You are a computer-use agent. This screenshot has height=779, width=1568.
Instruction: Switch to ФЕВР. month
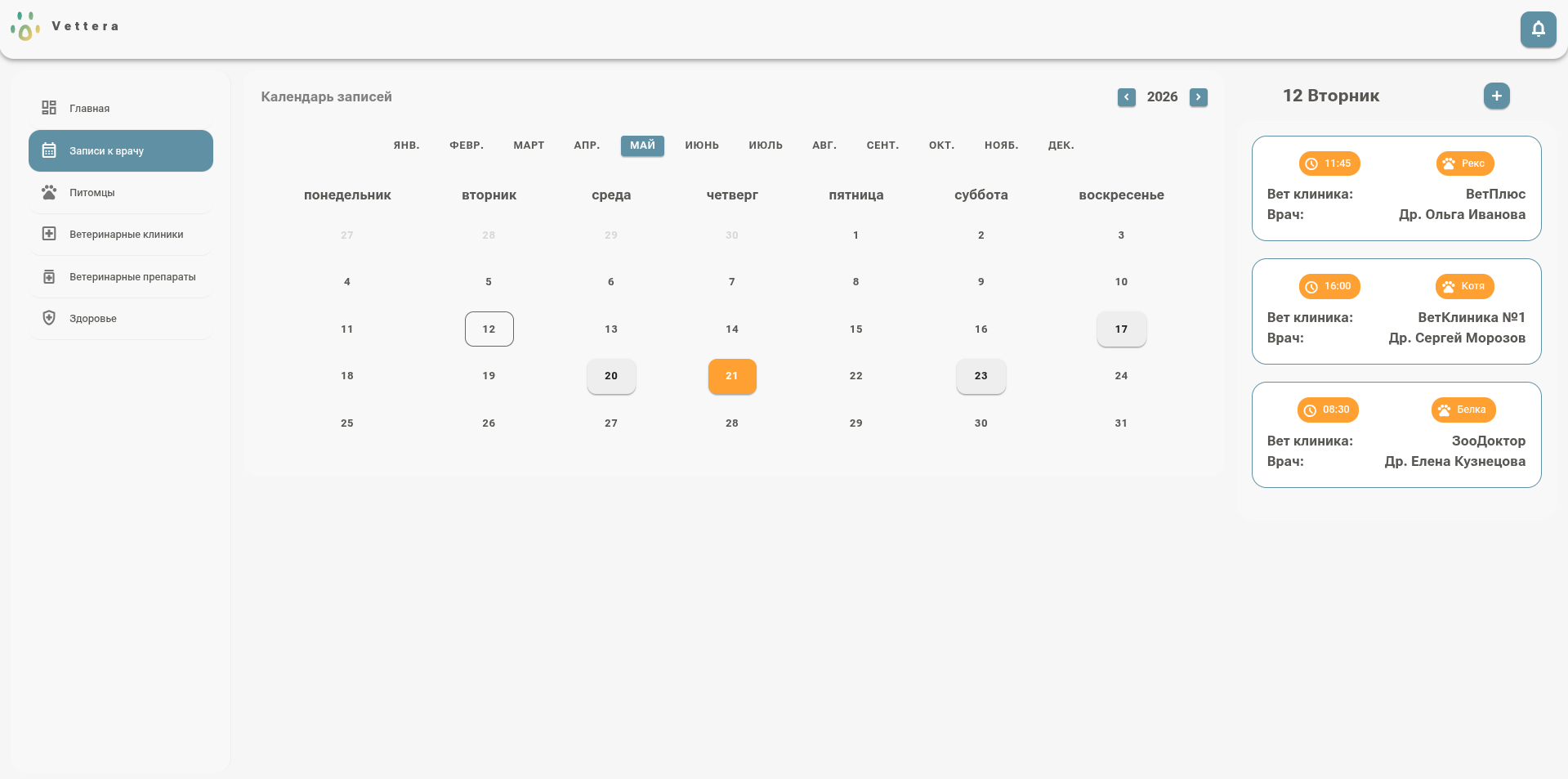(x=467, y=146)
